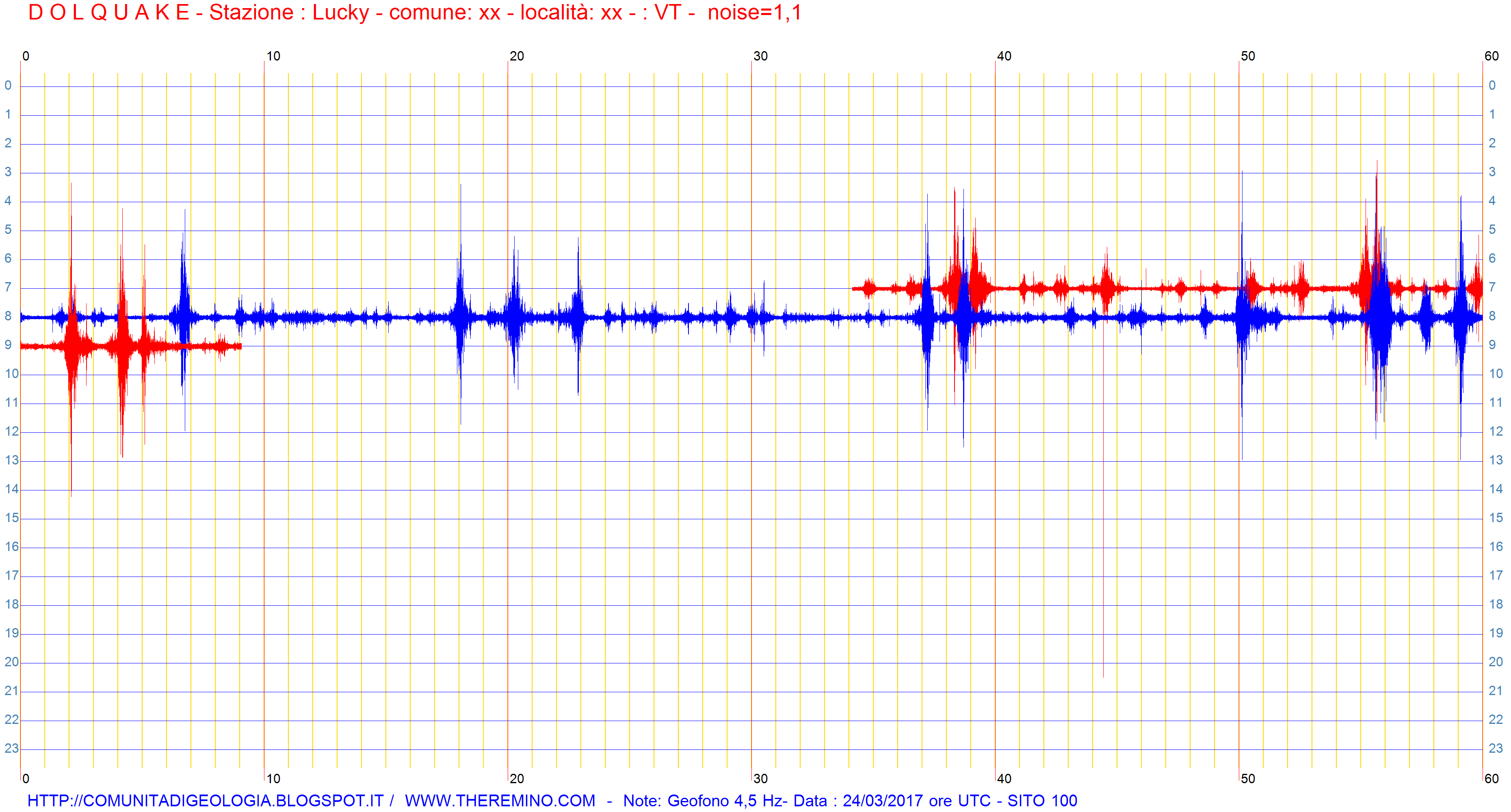Click minute label 30 on the top axis

coord(761,56)
